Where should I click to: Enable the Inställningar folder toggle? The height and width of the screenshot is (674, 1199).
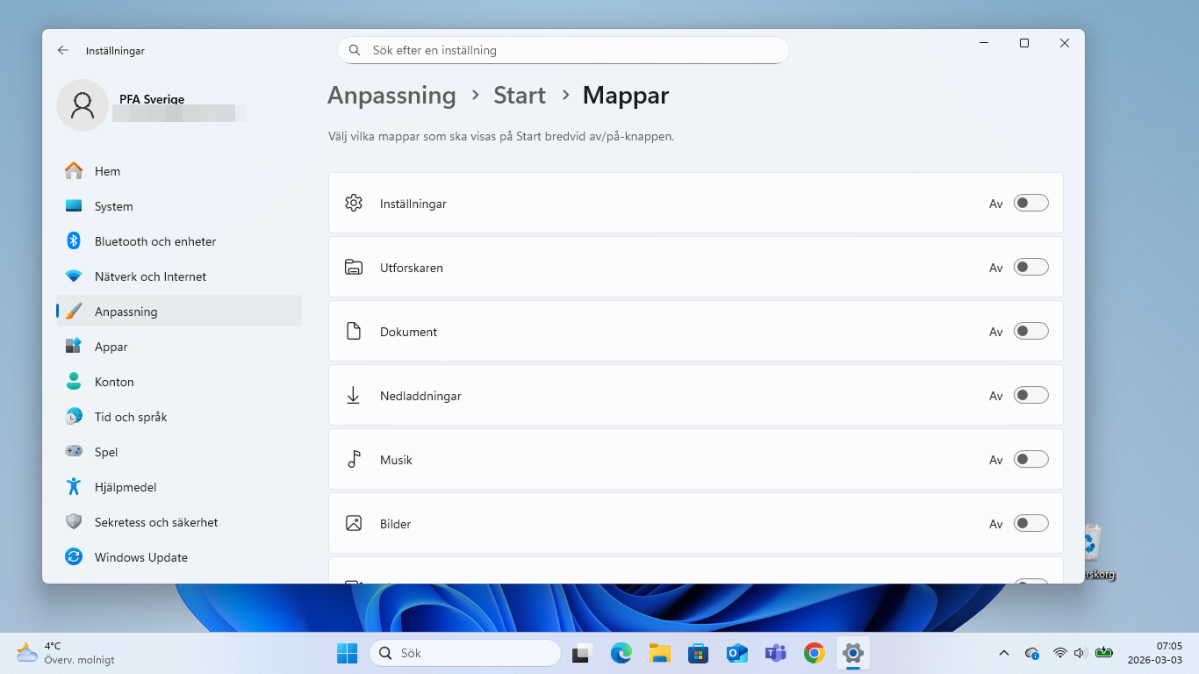(1031, 202)
